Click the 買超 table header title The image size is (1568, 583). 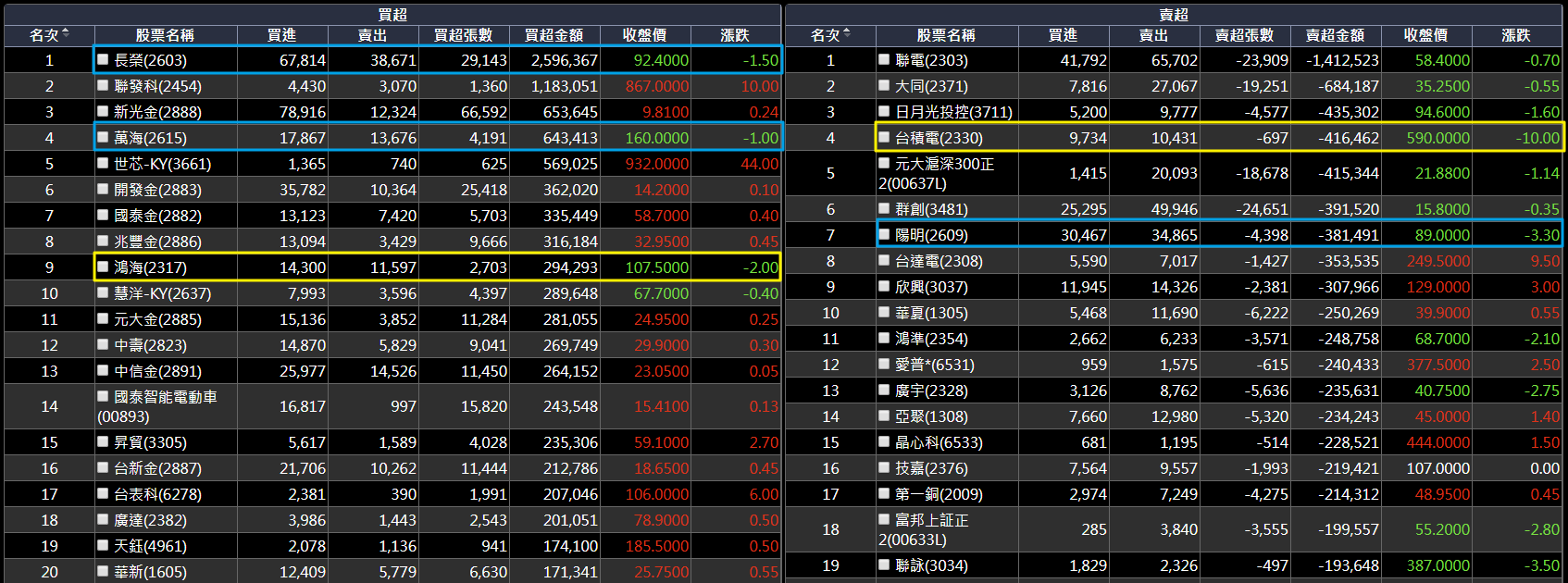pos(392,14)
